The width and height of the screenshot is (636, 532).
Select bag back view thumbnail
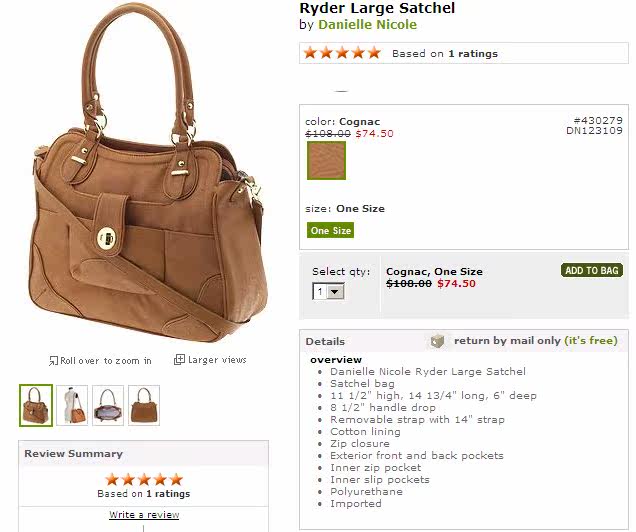pyautogui.click(x=144, y=405)
